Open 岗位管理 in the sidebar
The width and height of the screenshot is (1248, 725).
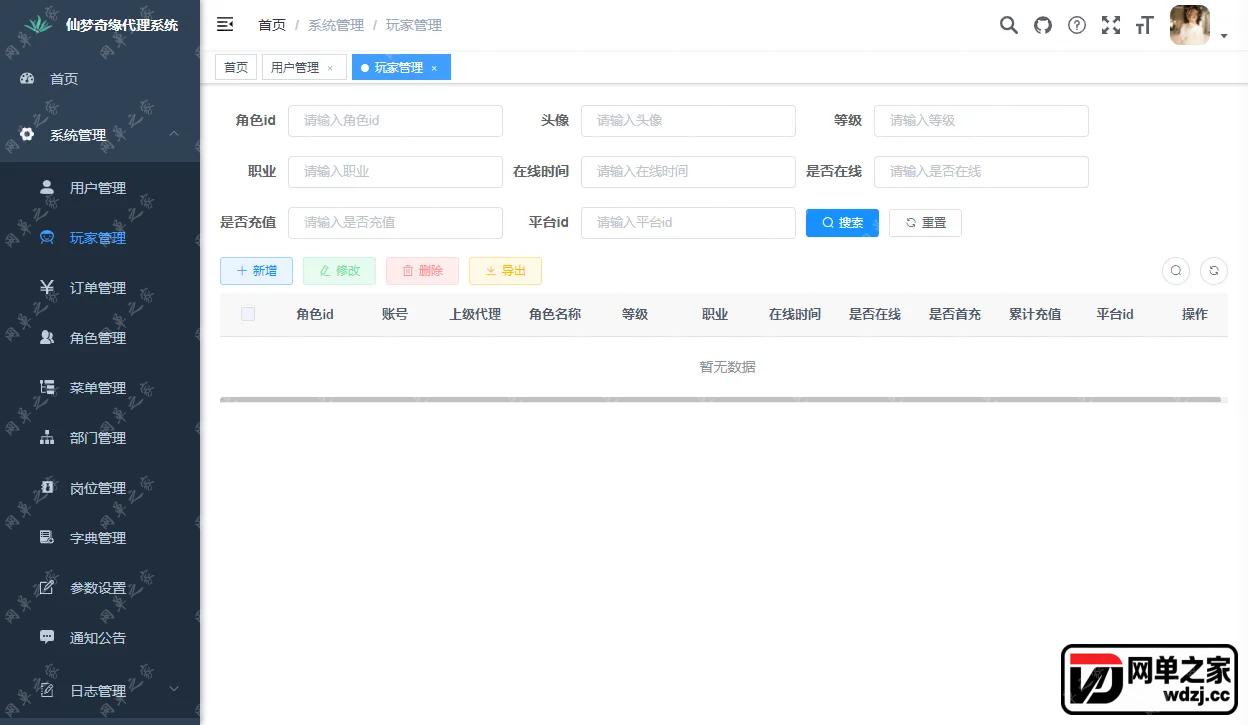point(100,488)
